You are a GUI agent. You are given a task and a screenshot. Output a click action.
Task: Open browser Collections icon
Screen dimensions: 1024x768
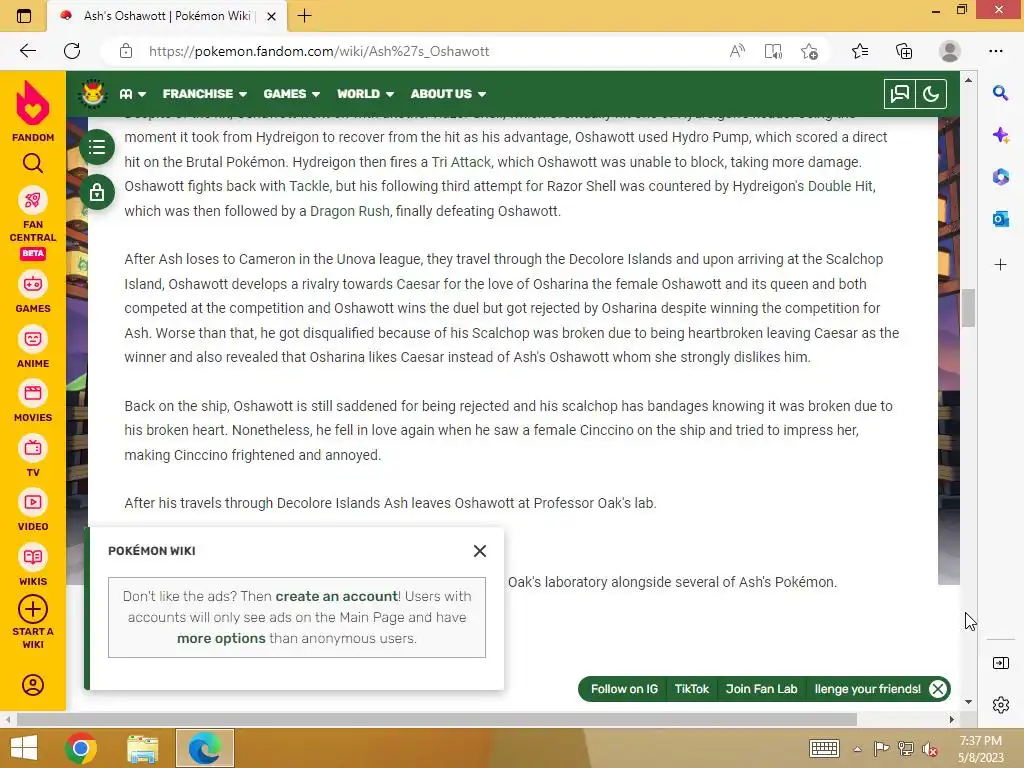(904, 51)
